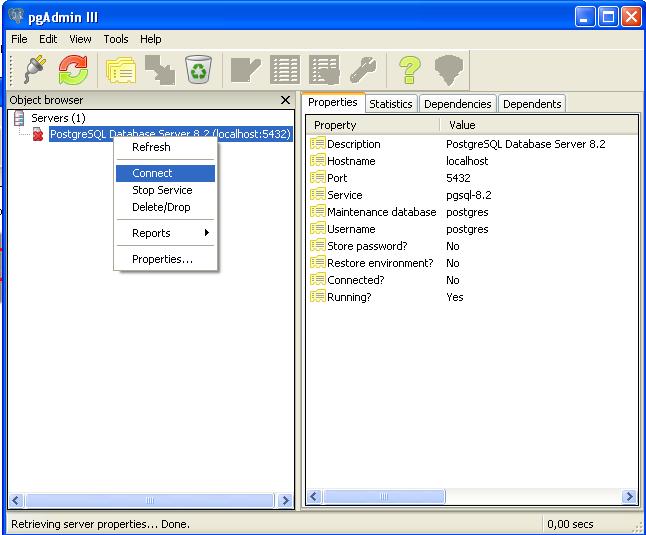The width and height of the screenshot is (646, 535).
Task: Click the Running row icon
Action: pos(318,297)
